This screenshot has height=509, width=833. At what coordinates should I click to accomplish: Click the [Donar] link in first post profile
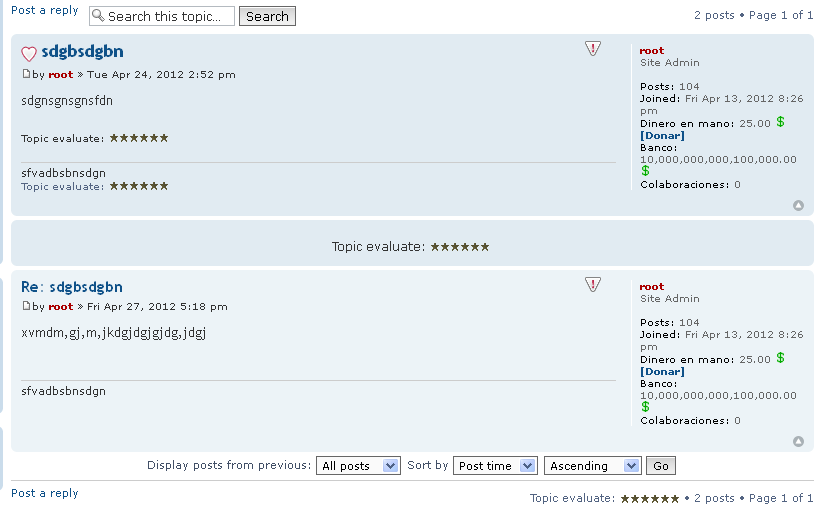(662, 135)
